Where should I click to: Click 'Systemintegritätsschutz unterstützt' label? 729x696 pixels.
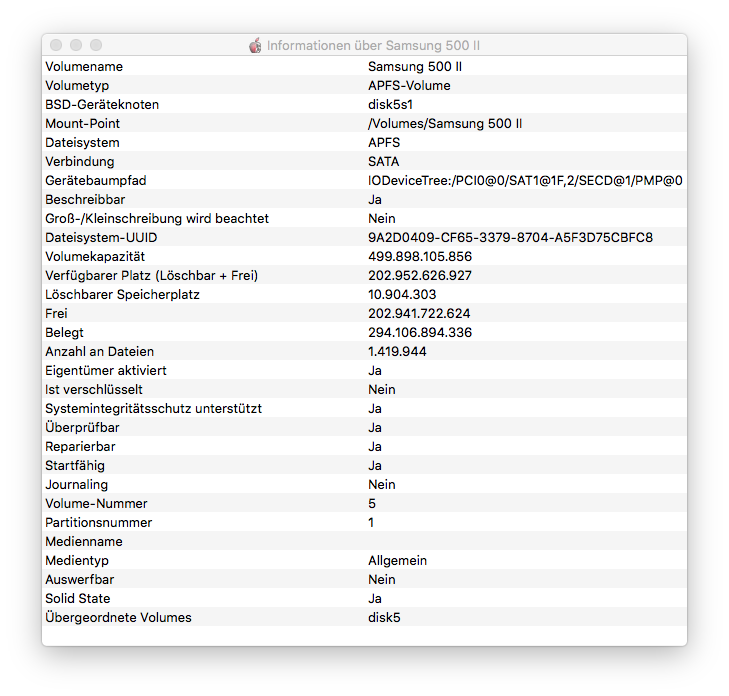click(x=153, y=409)
